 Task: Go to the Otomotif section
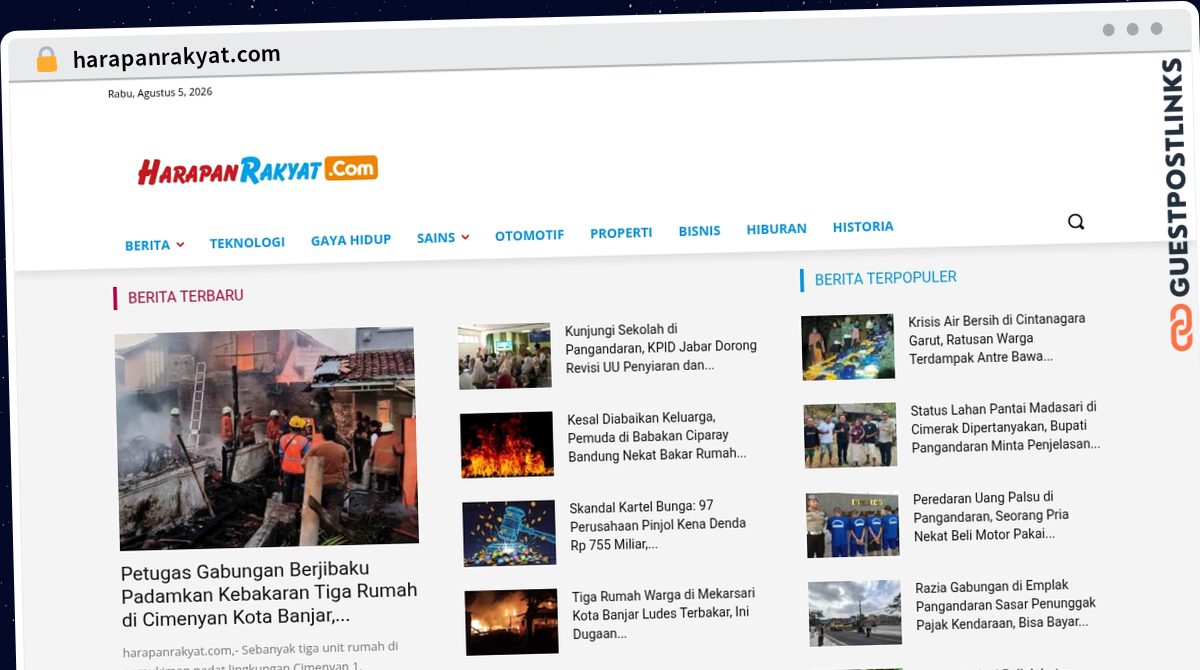[529, 235]
